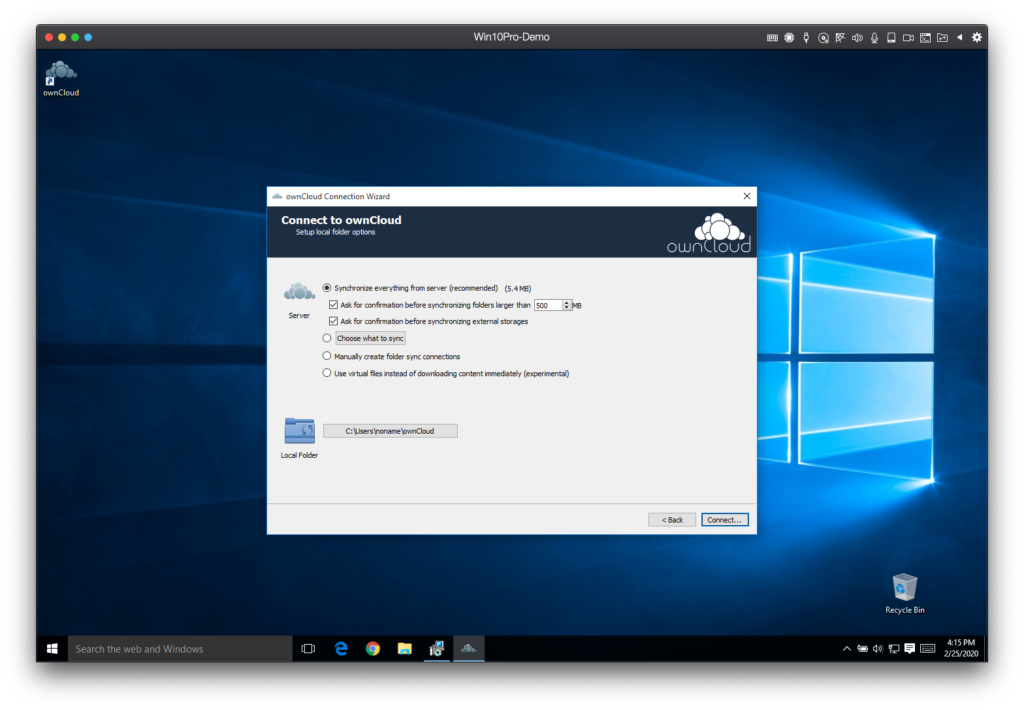The image size is (1024, 710).
Task: Show hidden tray icons chevron
Action: [846, 649]
